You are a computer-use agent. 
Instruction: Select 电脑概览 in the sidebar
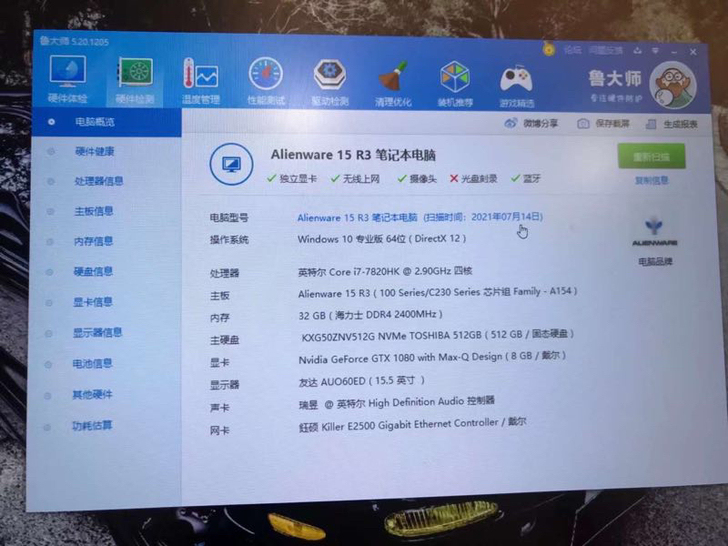point(106,122)
